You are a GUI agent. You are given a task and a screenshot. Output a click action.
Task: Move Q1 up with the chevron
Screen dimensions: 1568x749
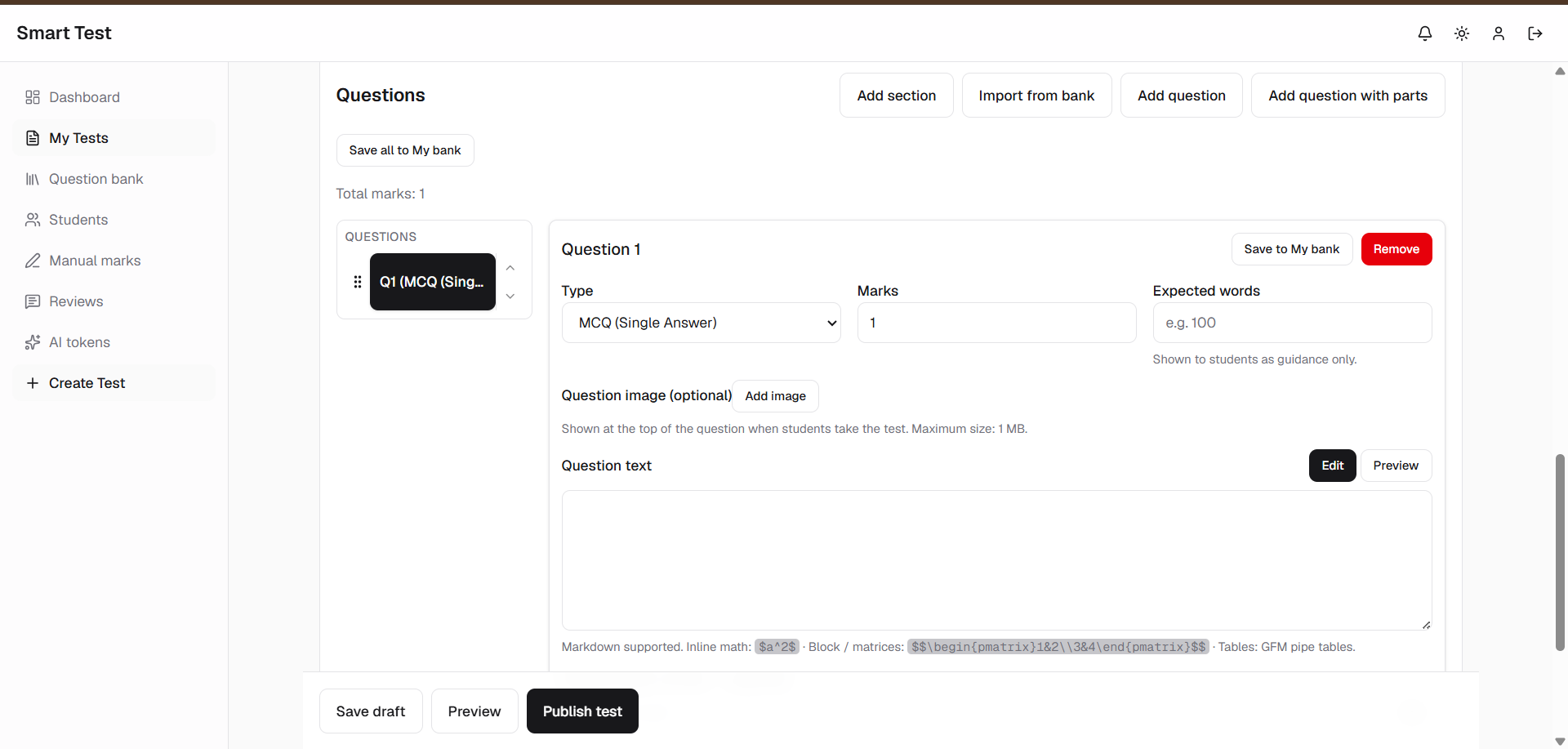pyautogui.click(x=510, y=268)
